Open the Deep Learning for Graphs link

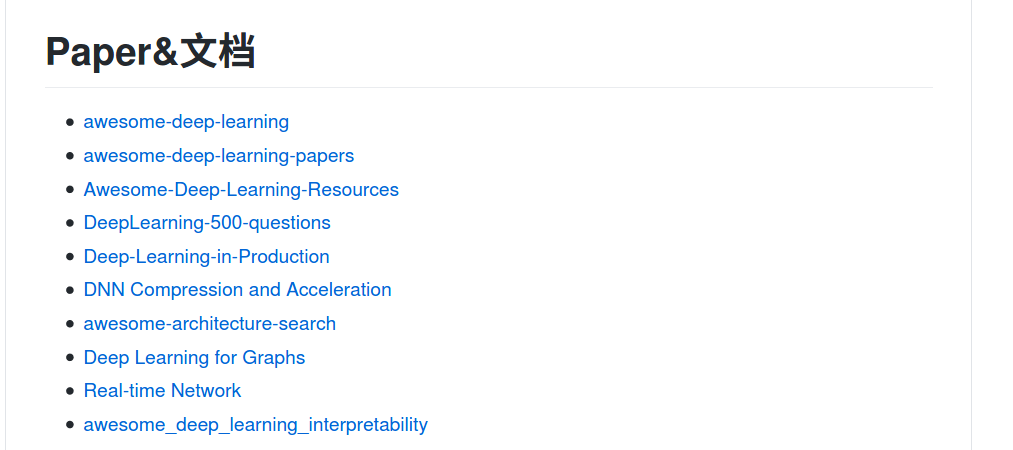pyautogui.click(x=194, y=358)
